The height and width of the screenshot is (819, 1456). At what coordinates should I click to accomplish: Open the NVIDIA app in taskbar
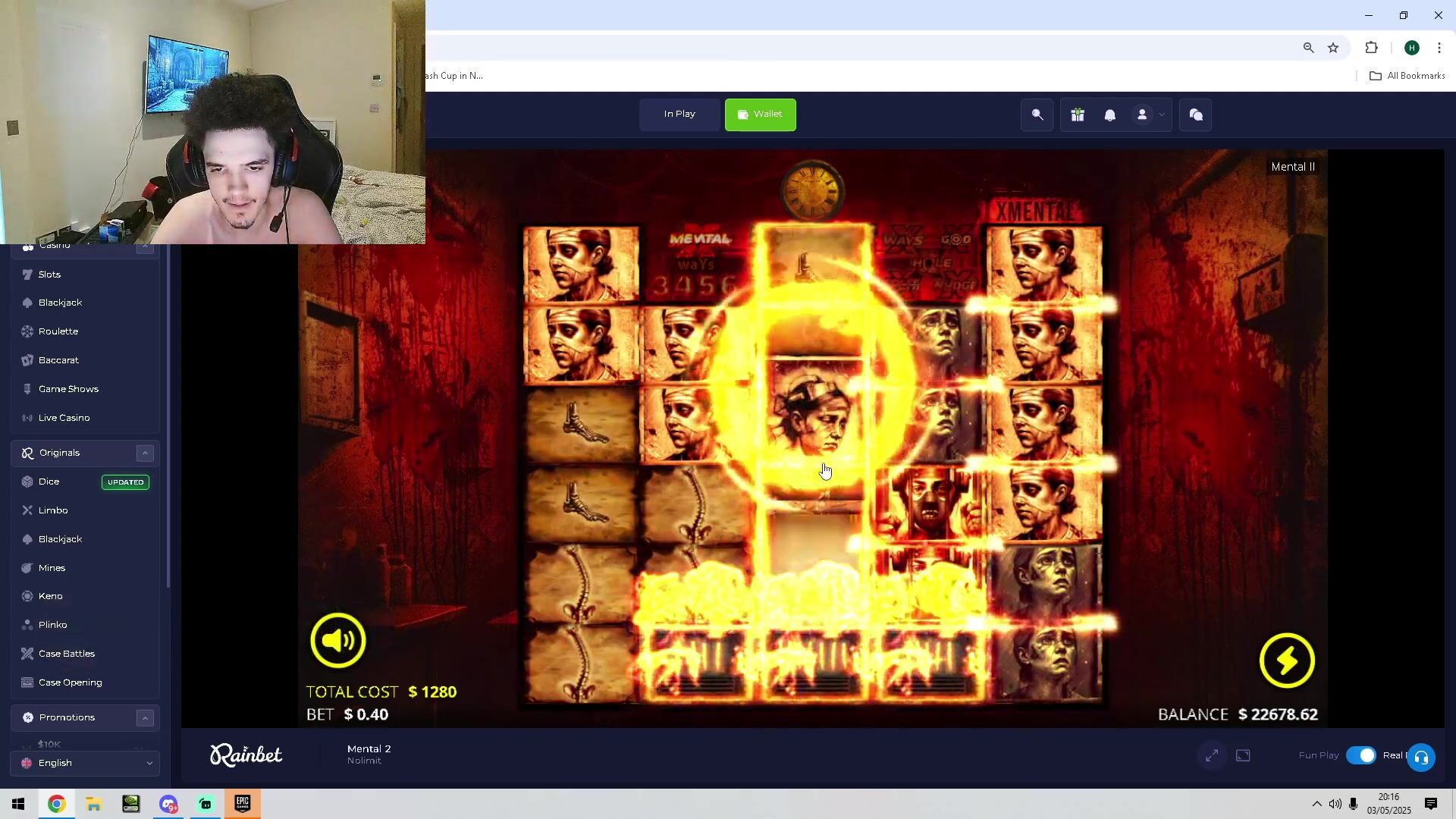[130, 804]
